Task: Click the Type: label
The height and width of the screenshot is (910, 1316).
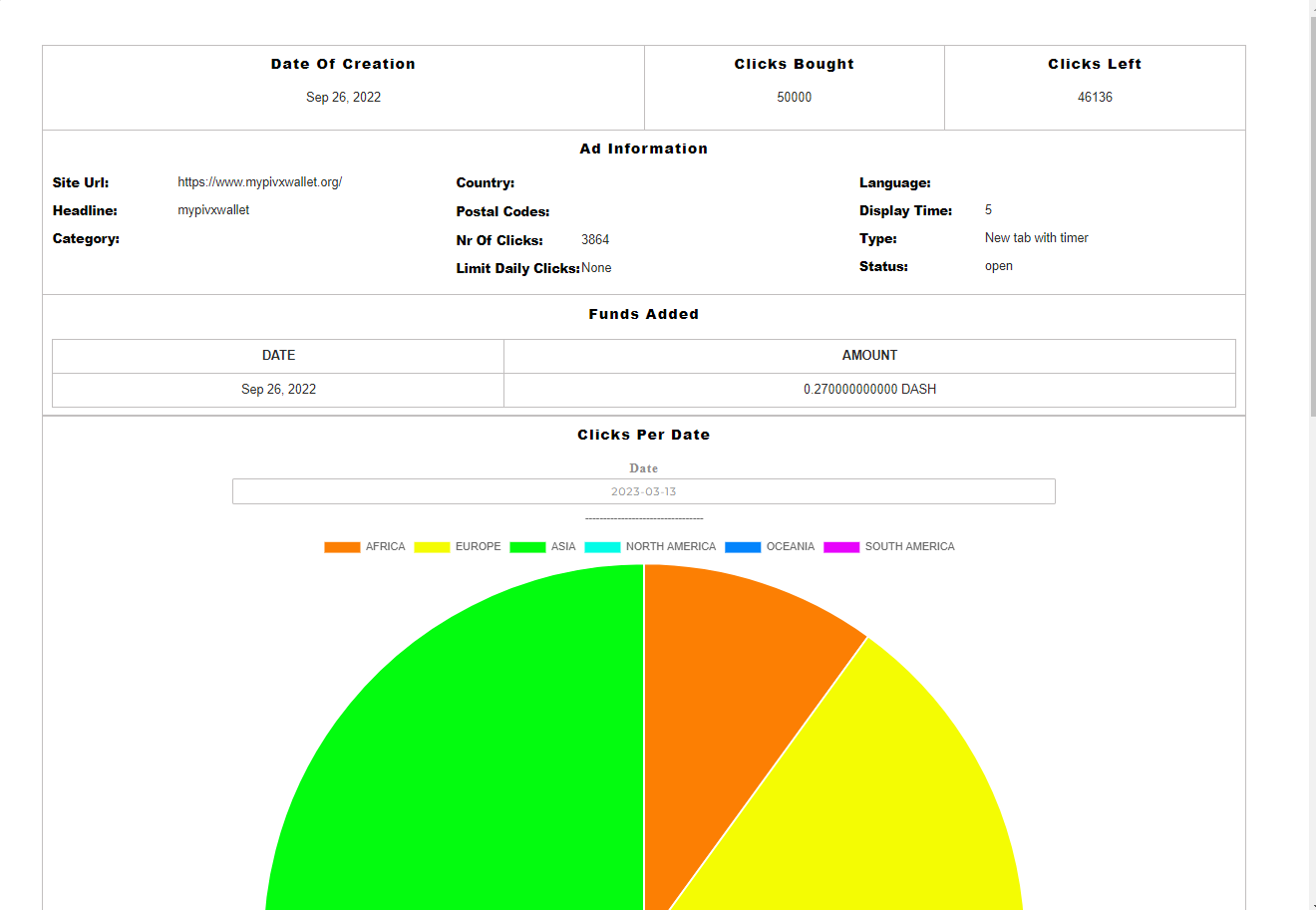Action: [x=878, y=238]
